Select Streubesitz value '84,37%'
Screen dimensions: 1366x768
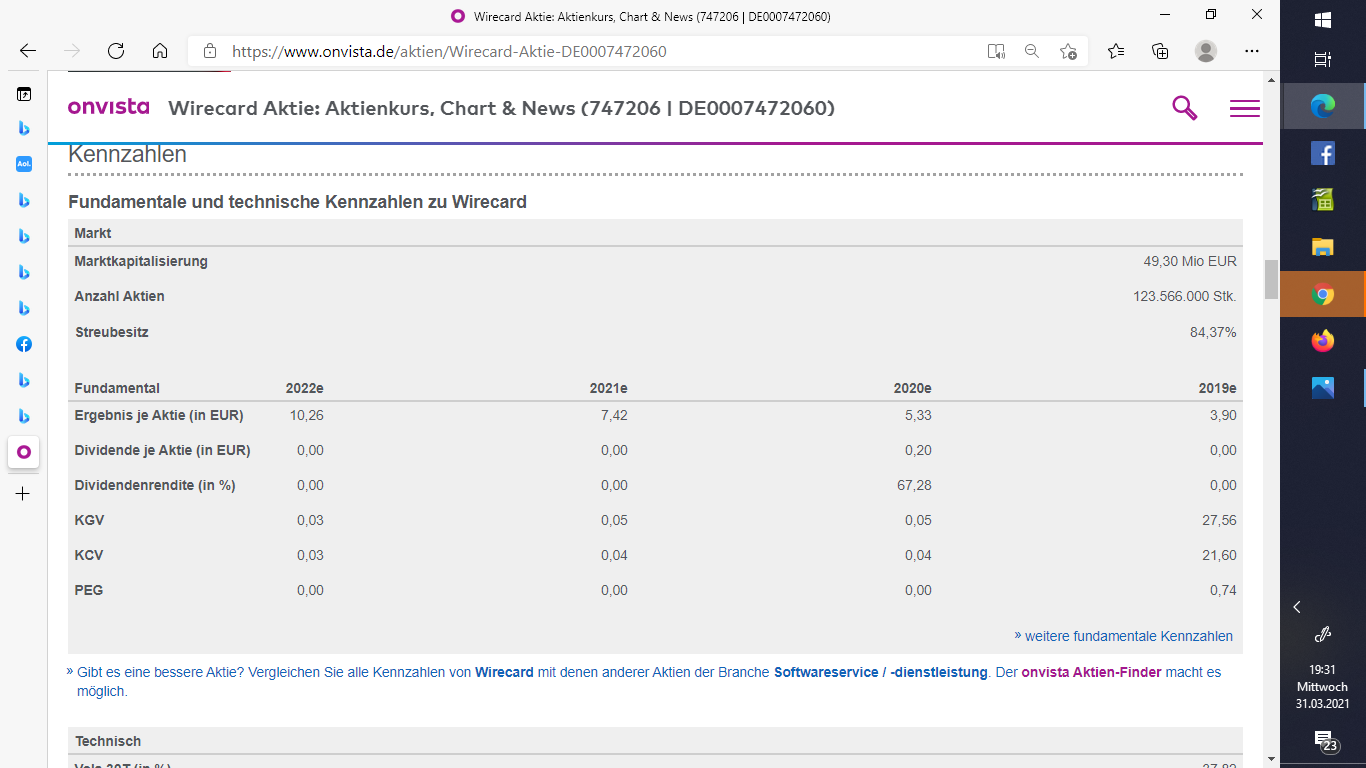tap(1213, 332)
